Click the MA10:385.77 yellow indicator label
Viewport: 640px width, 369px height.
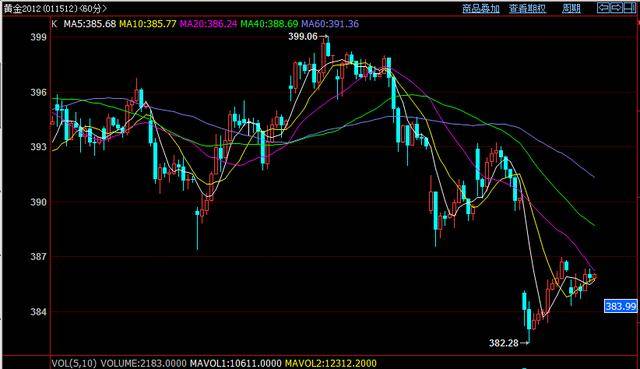point(148,24)
